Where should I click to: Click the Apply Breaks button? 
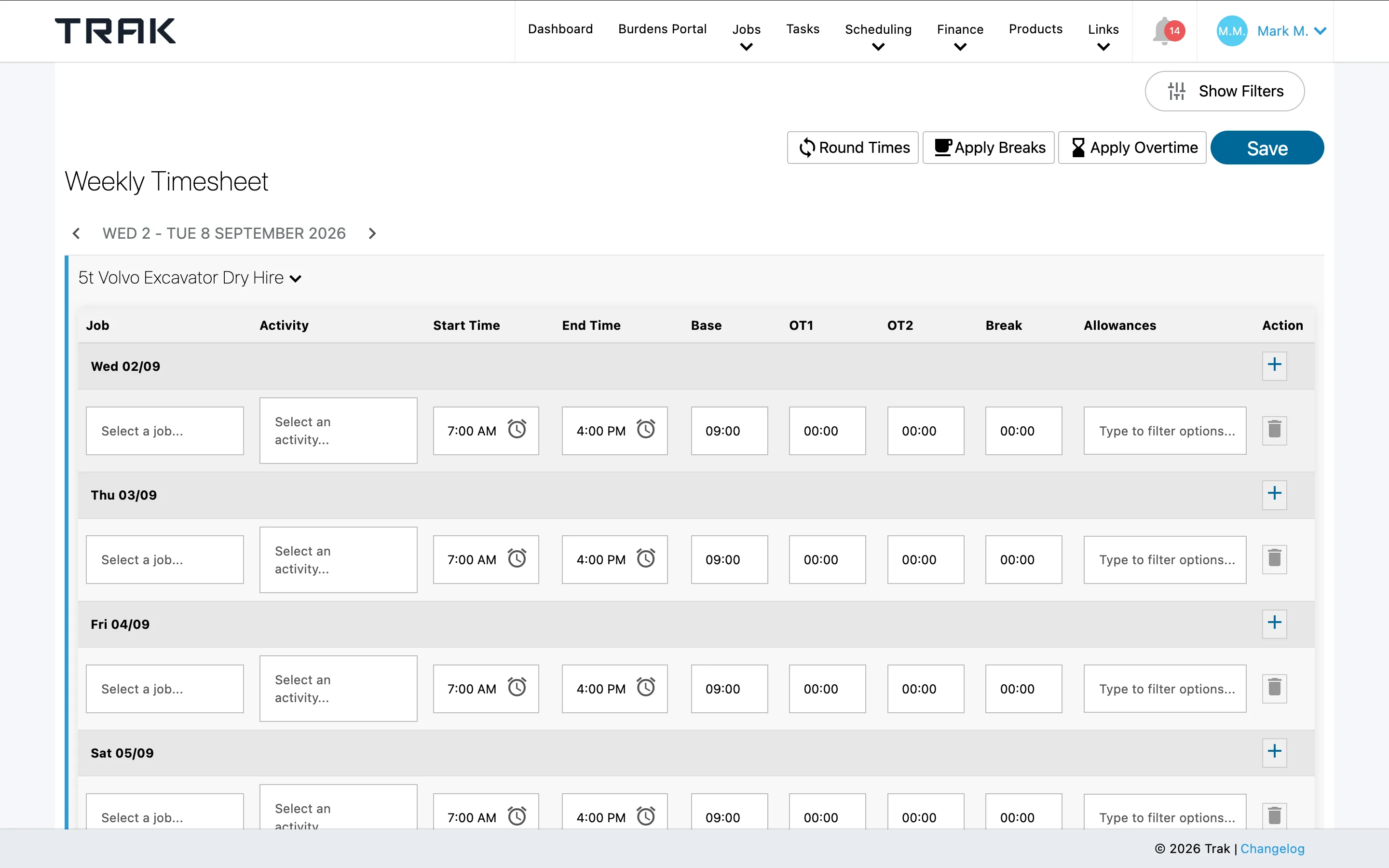tap(988, 148)
